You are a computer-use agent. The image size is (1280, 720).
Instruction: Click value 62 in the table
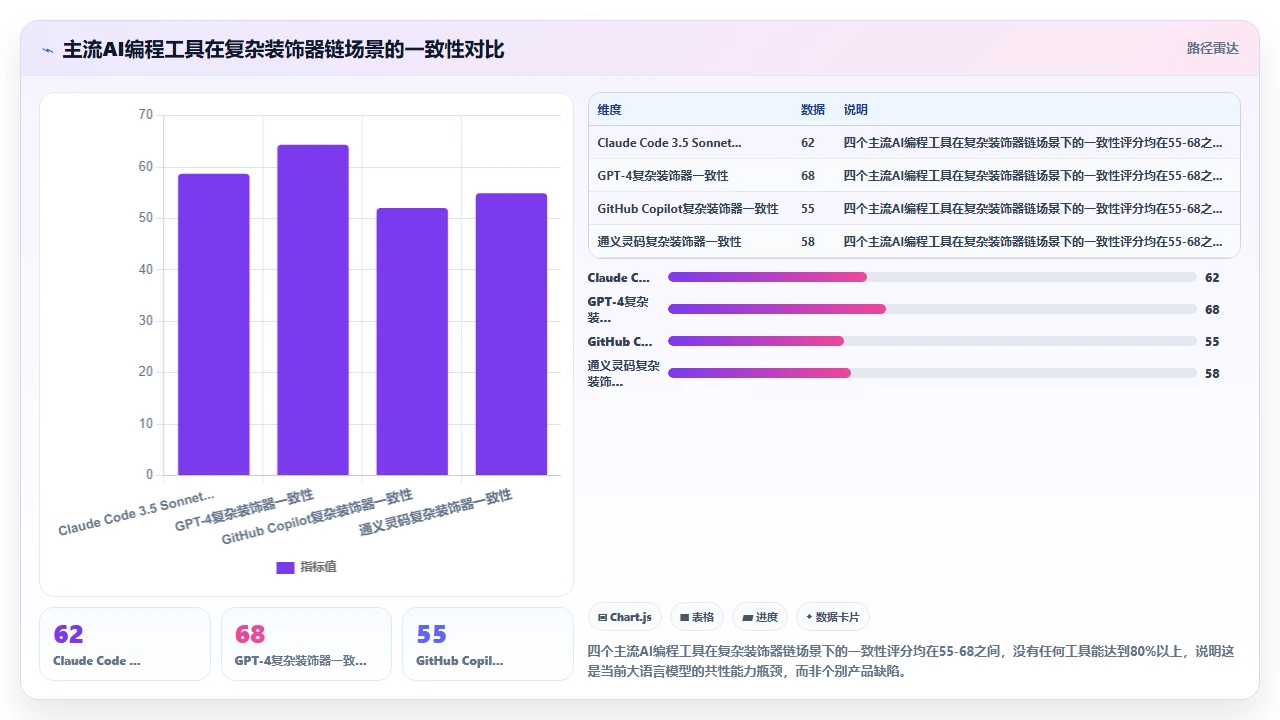tap(808, 143)
